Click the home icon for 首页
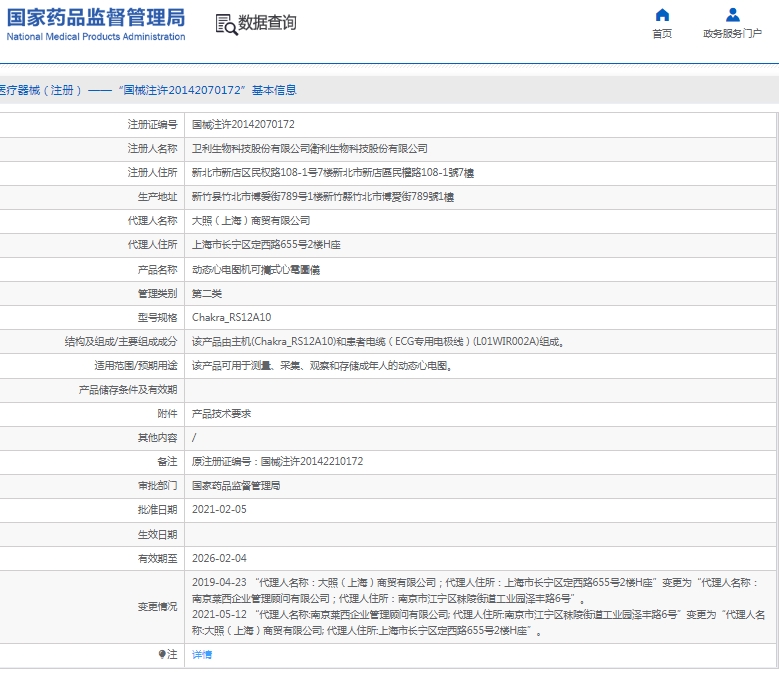 coord(662,15)
